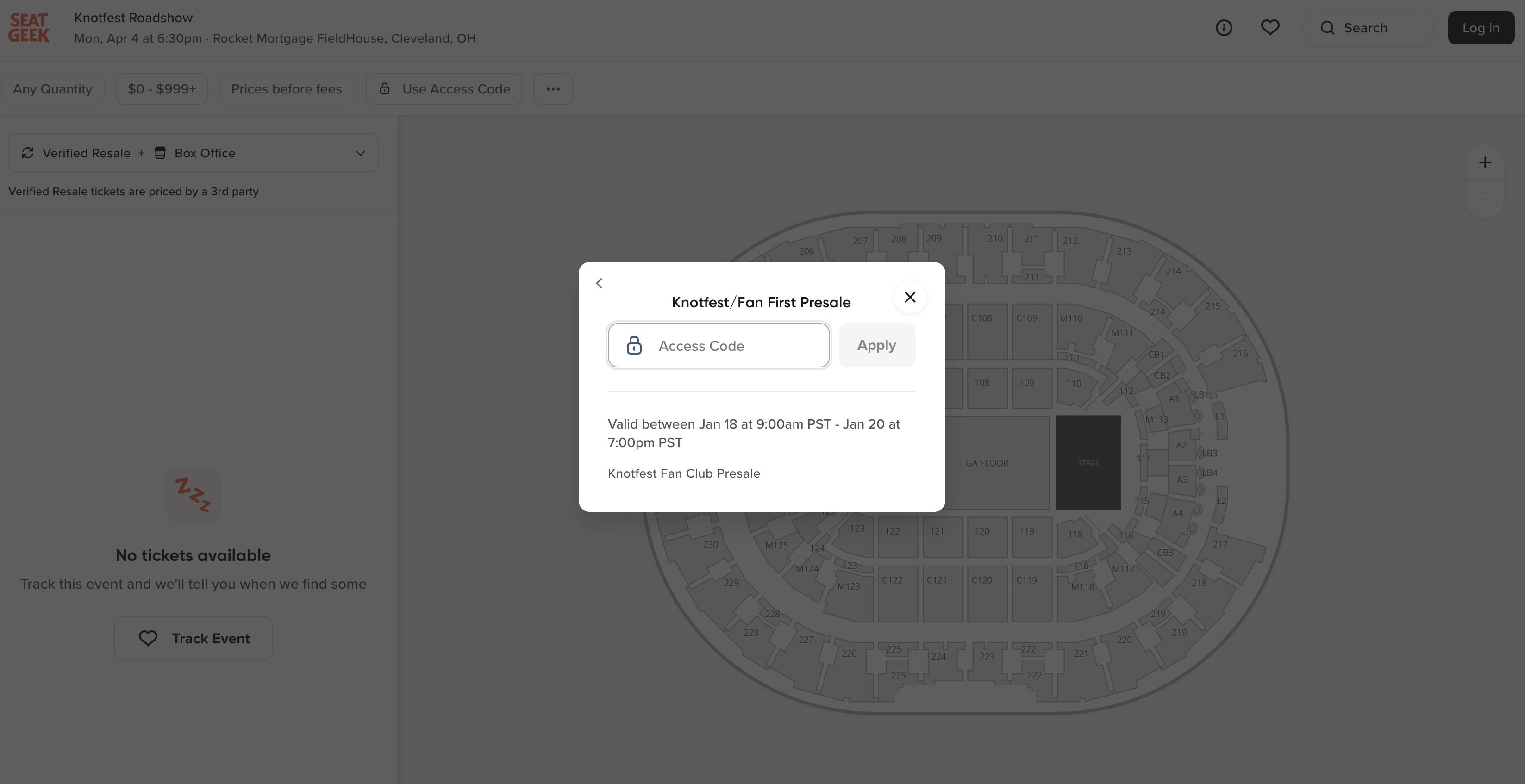Click the lock icon in access code field

pos(633,345)
